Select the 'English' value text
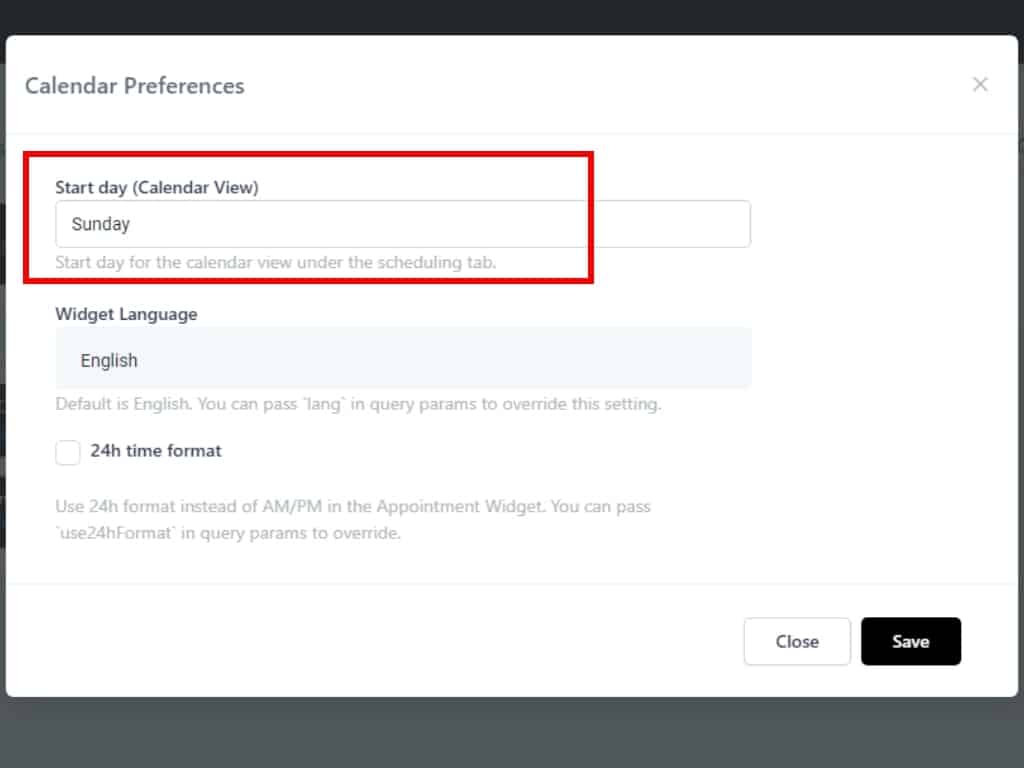1024x768 pixels. [109, 360]
